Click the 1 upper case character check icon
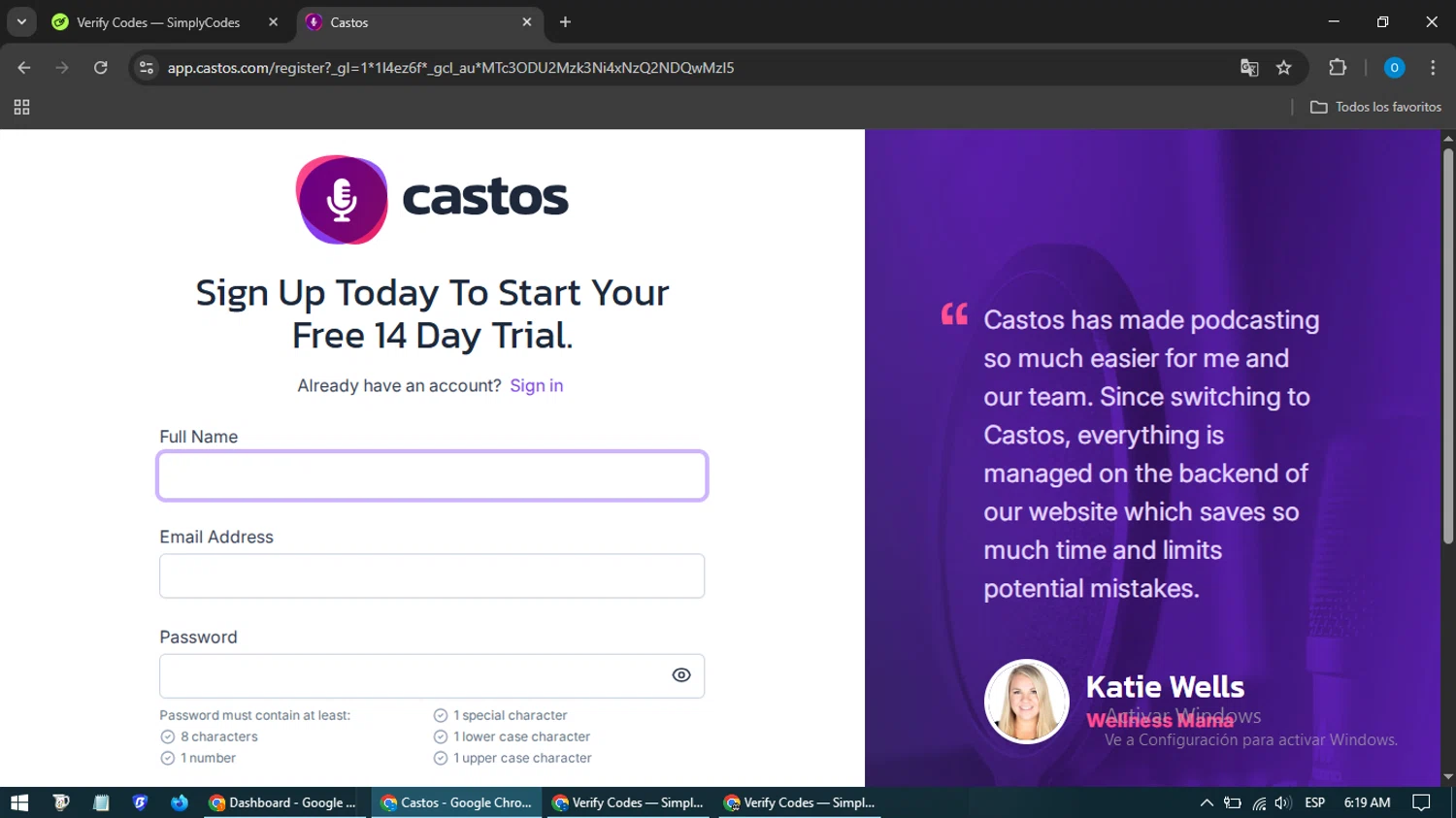The image size is (1456, 818). (440, 758)
